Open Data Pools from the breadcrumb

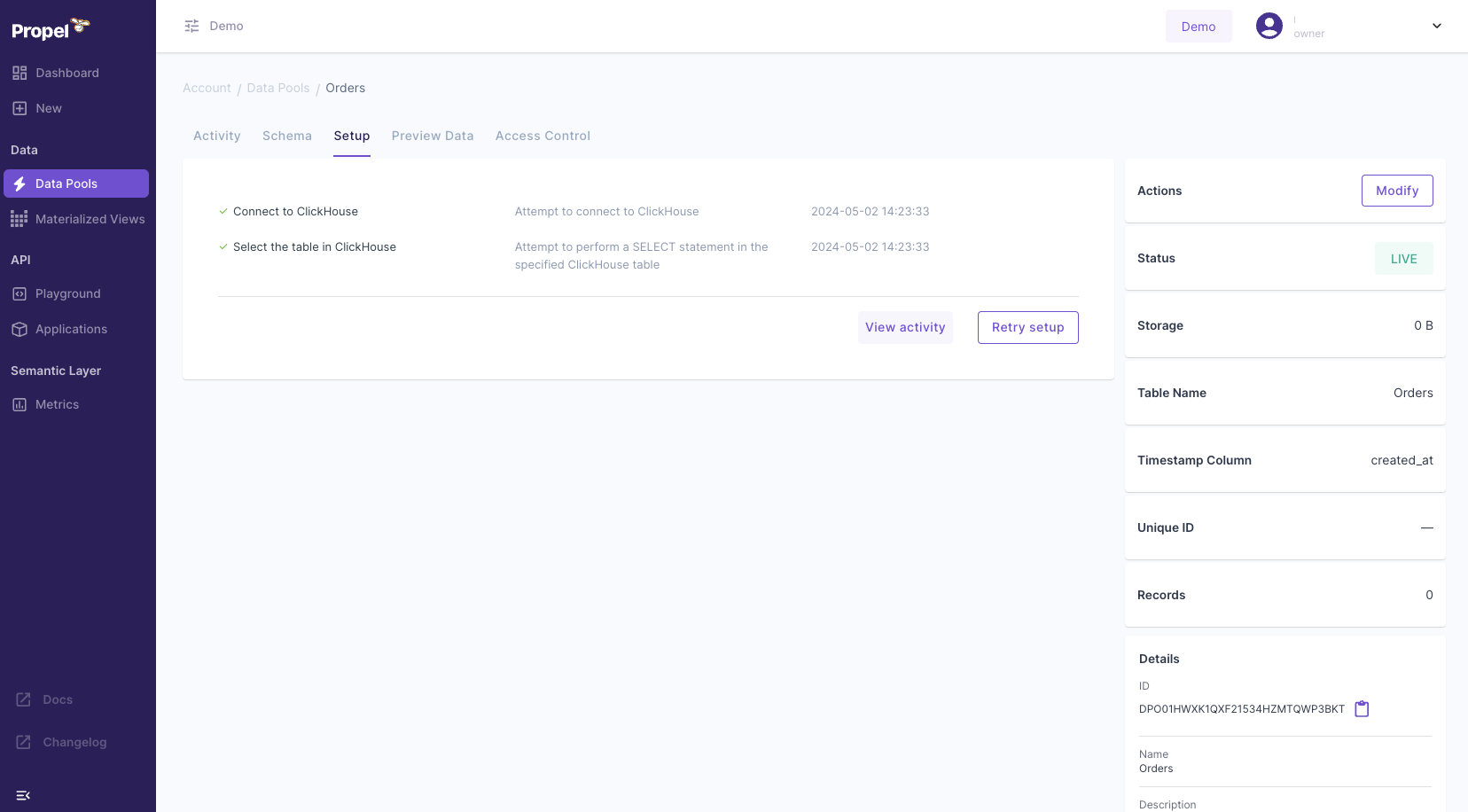[277, 88]
